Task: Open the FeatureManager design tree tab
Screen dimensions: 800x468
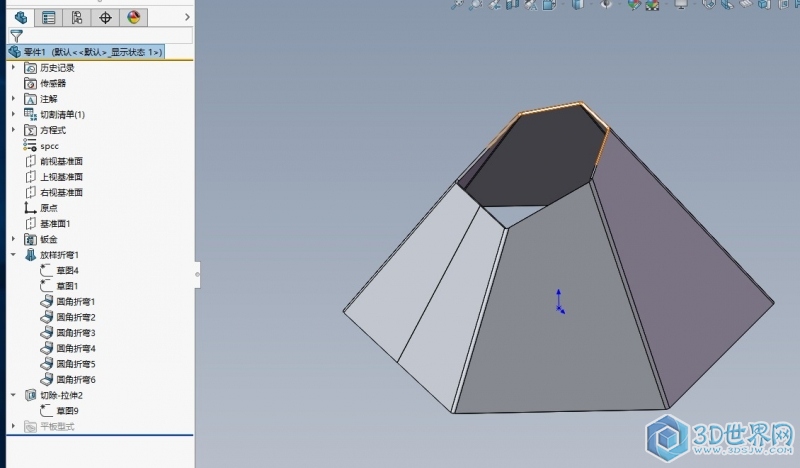Action: click(x=20, y=17)
